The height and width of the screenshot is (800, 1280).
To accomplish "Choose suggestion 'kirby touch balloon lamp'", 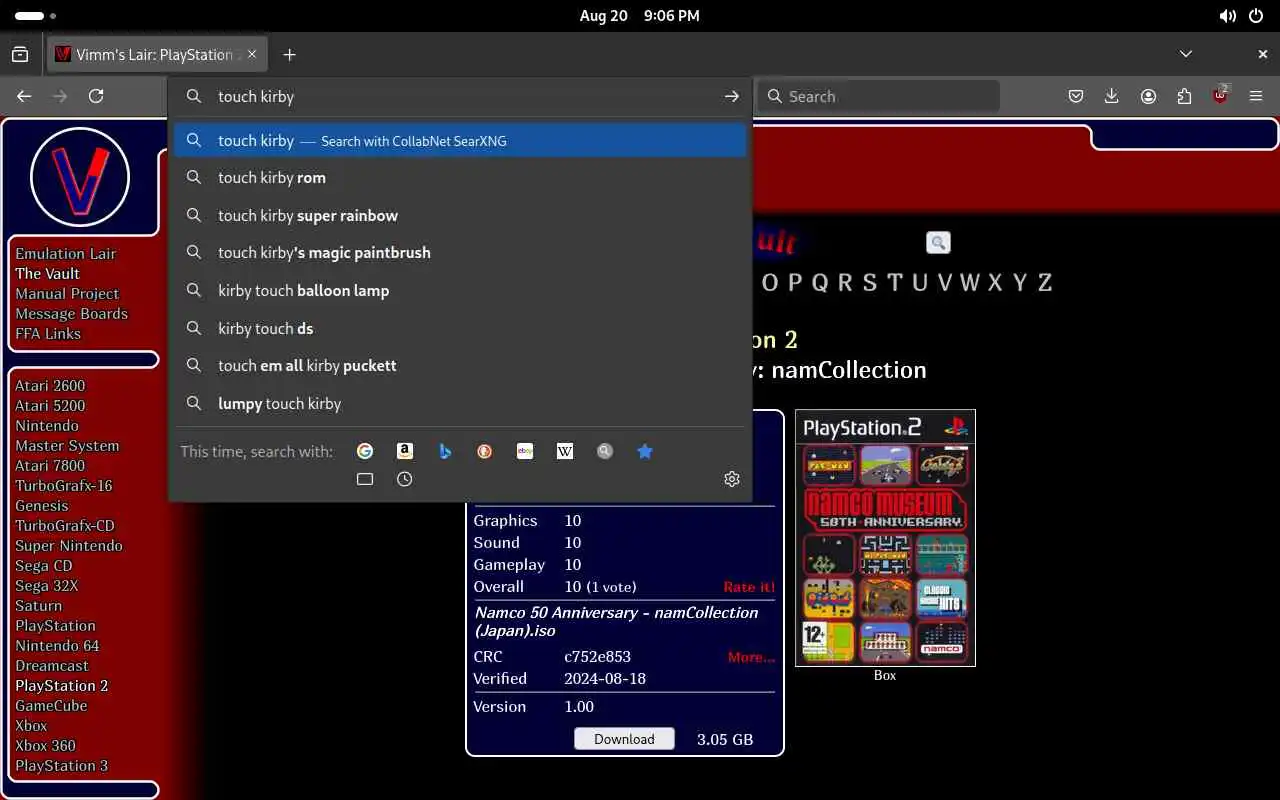I will click(x=460, y=290).
